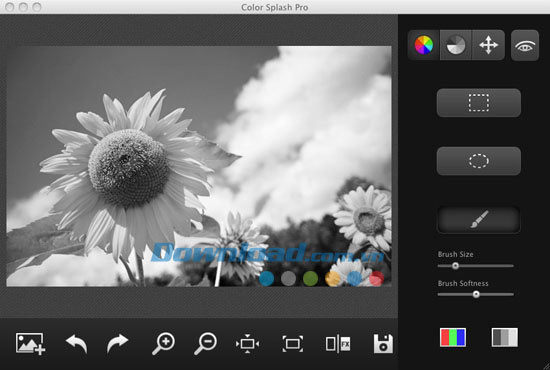
Task: Select the move/pan arrows tool
Action: pyautogui.click(x=489, y=45)
